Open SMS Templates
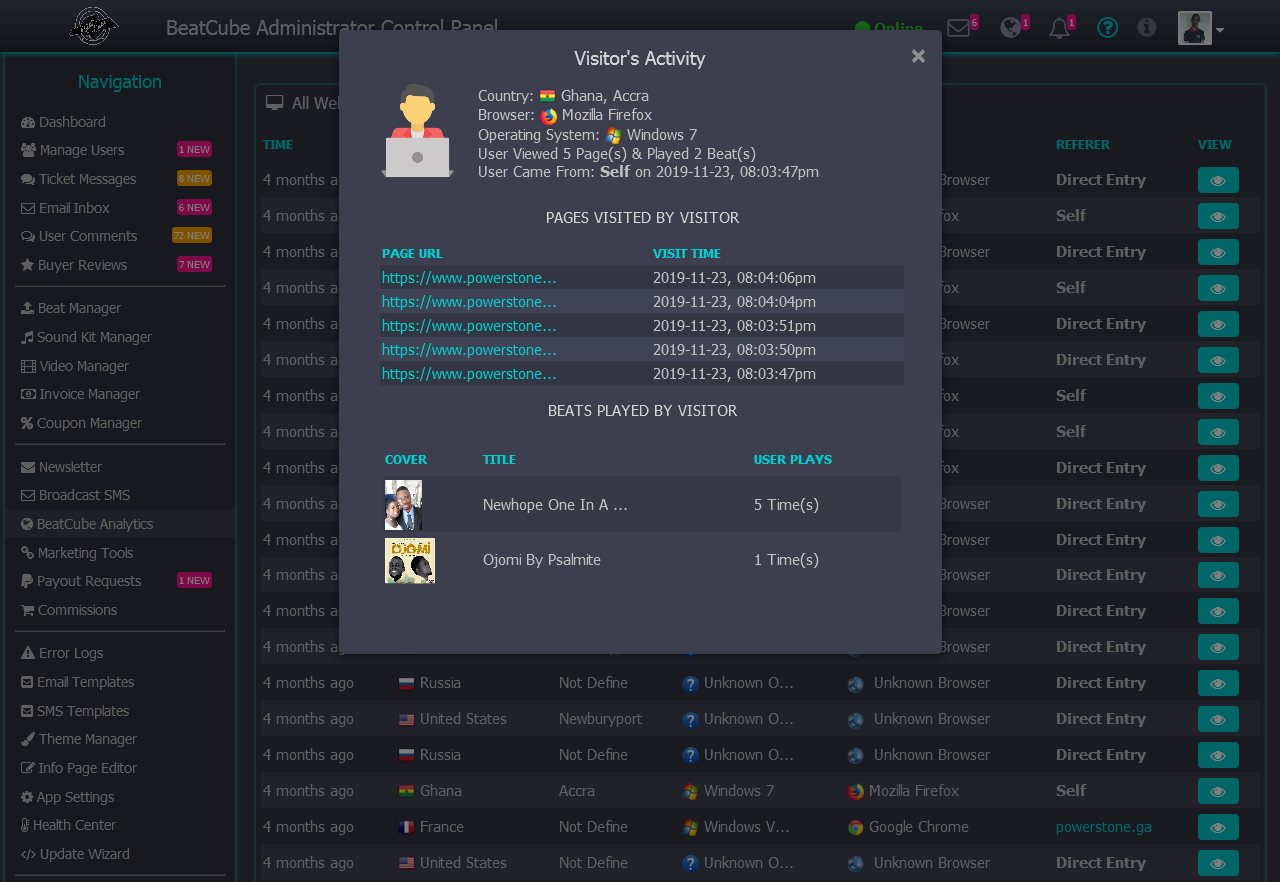The width and height of the screenshot is (1280, 882). pos(75,711)
